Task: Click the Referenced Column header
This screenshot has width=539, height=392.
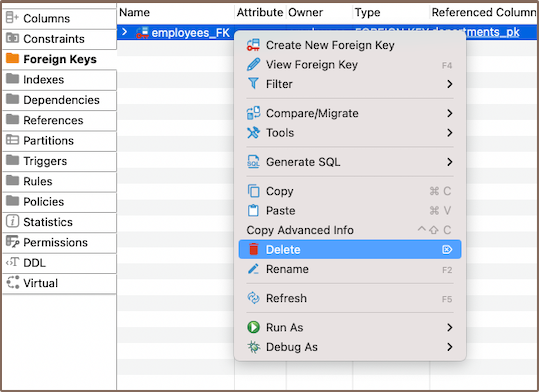Action: pyautogui.click(x=484, y=12)
